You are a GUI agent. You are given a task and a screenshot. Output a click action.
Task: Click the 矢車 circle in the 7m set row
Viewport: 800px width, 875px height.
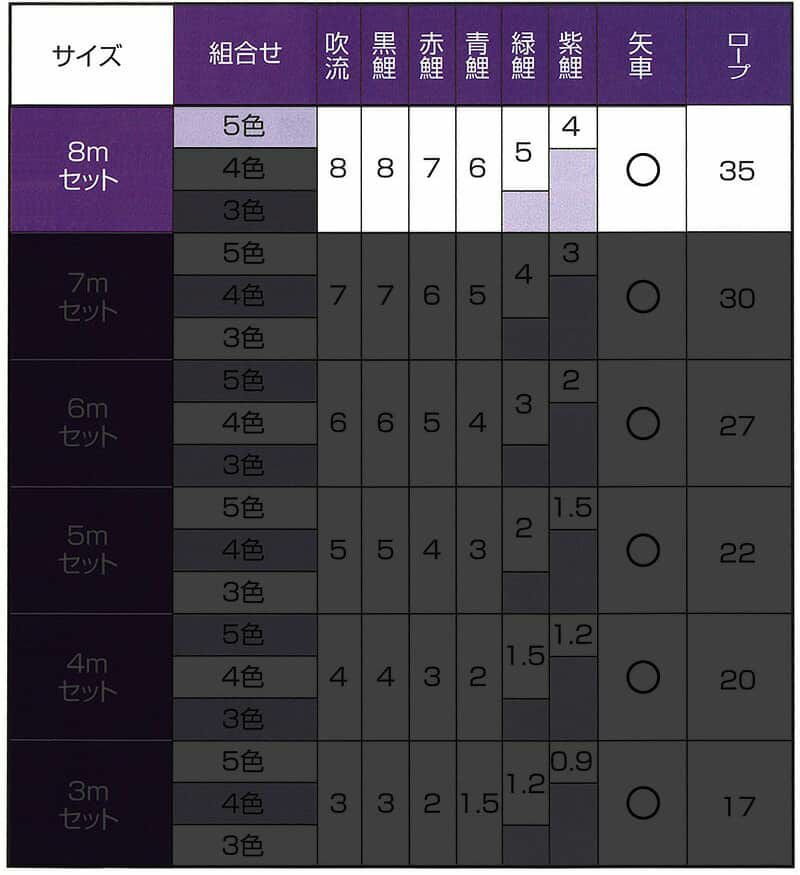[642, 297]
